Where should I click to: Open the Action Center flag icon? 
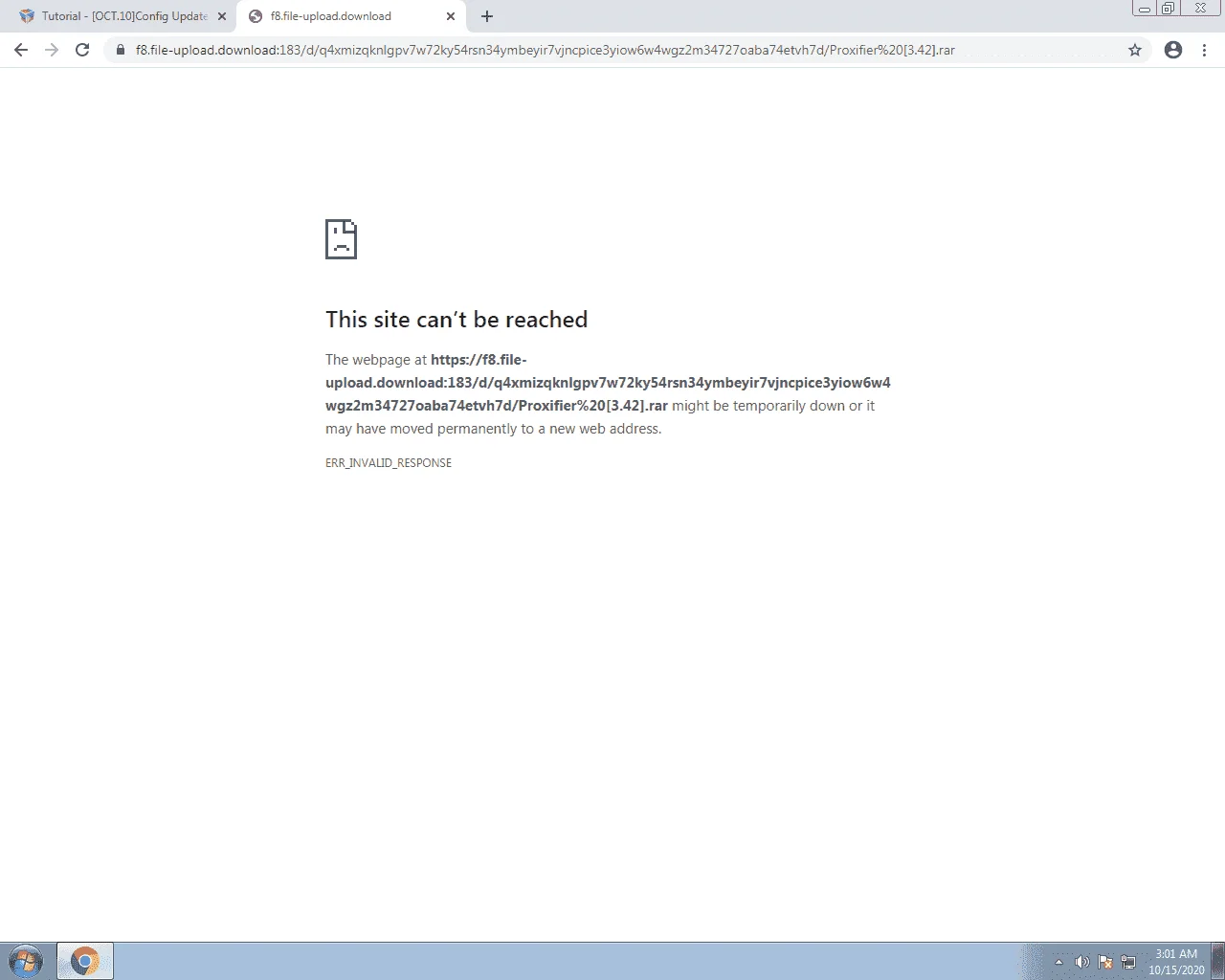coord(1105,962)
